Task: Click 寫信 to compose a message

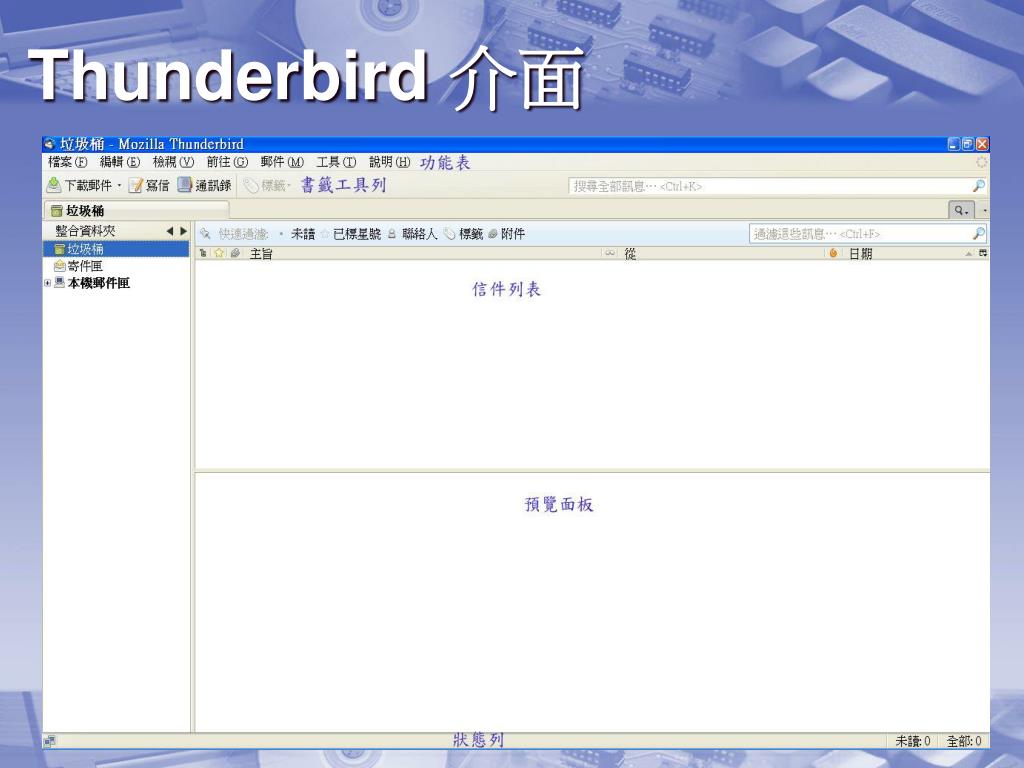Action: tap(149, 185)
